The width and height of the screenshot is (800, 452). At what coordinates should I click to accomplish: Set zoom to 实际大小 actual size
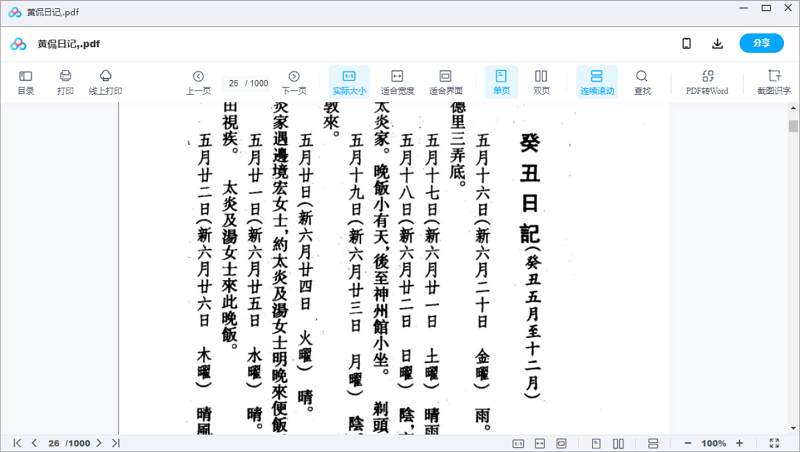click(x=349, y=82)
